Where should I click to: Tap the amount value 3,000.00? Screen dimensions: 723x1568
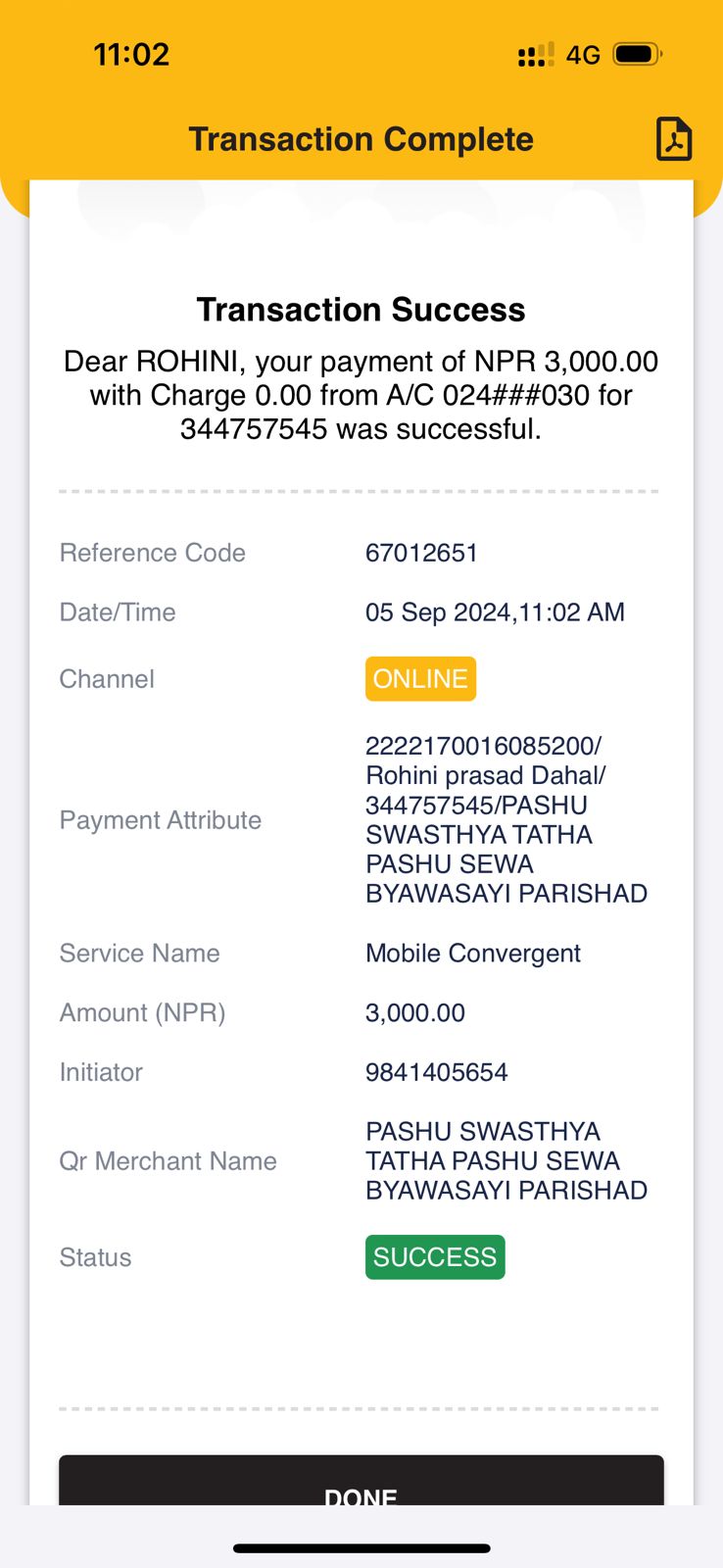coord(415,1012)
